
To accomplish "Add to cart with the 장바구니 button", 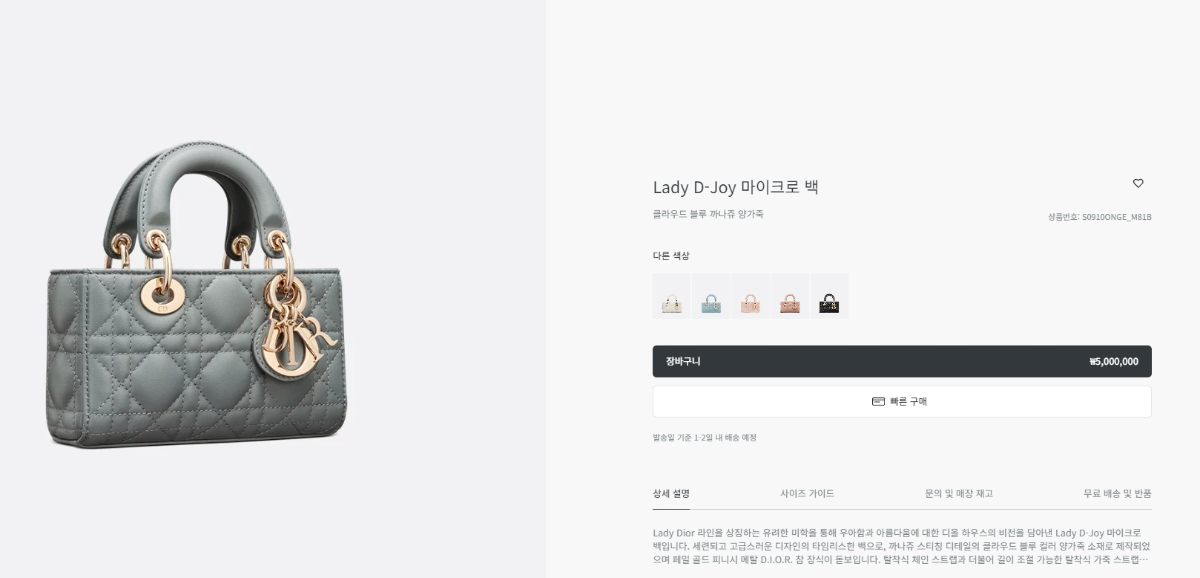I will click(902, 361).
